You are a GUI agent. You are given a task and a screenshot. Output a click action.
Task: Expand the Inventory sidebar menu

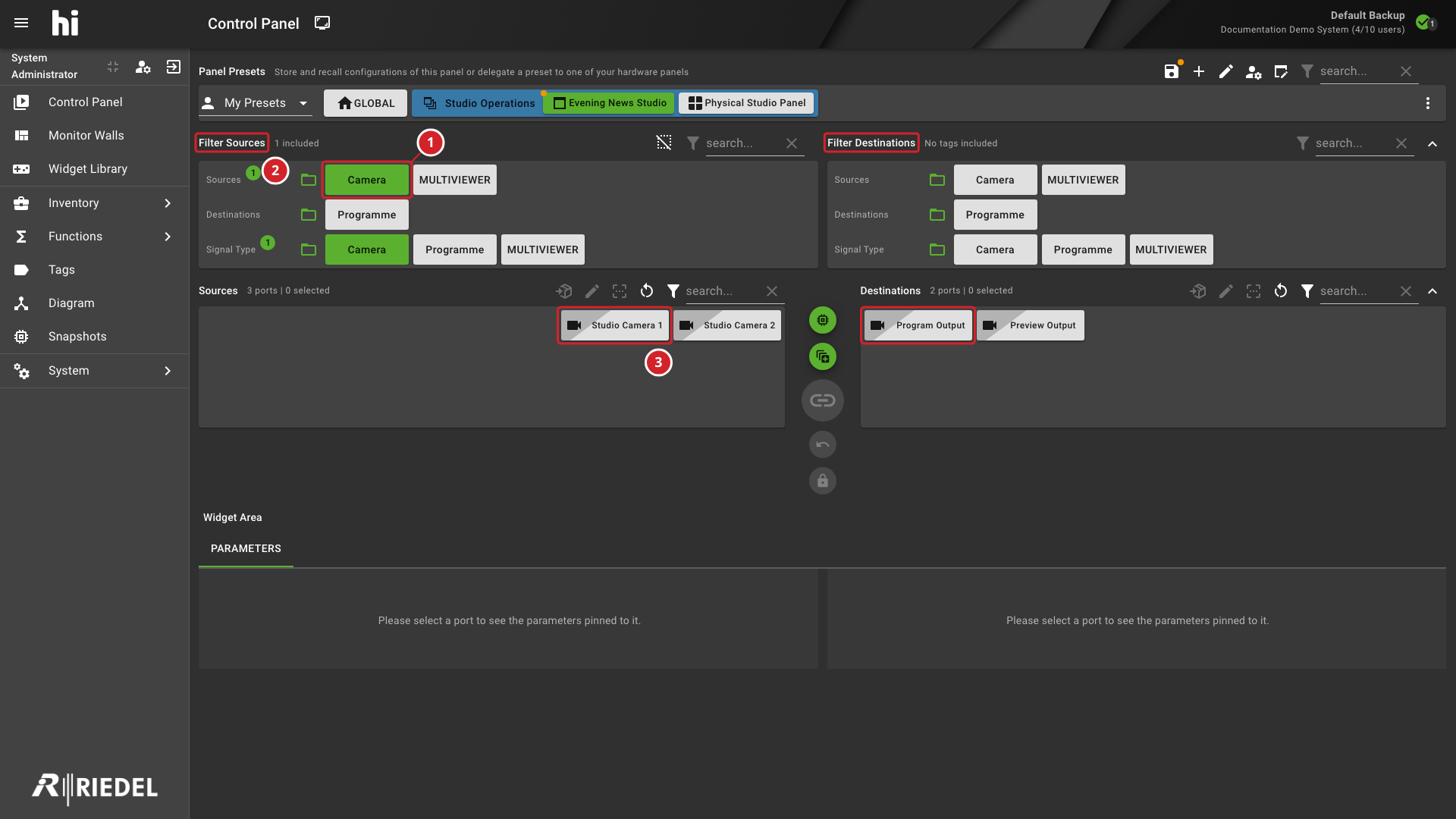click(x=95, y=203)
